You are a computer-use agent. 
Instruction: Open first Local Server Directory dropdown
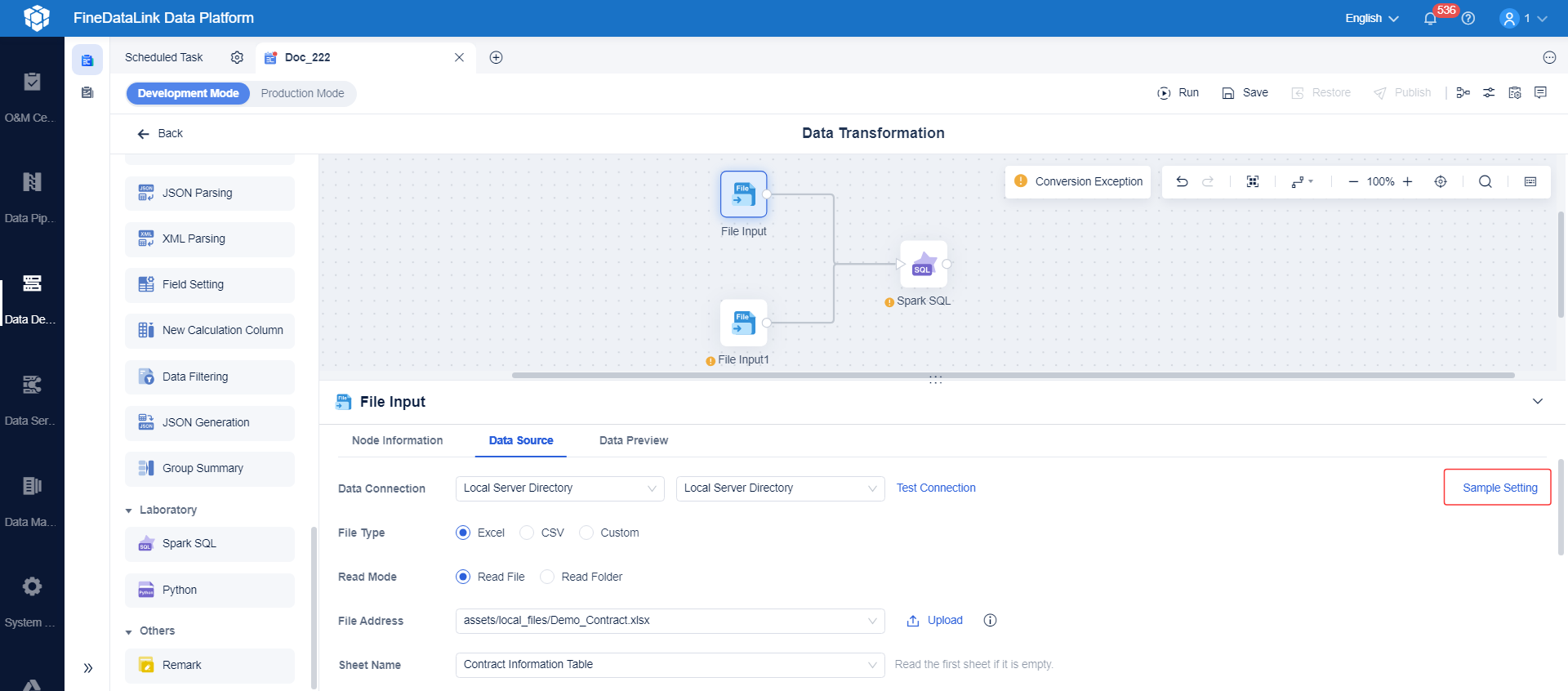click(x=560, y=488)
